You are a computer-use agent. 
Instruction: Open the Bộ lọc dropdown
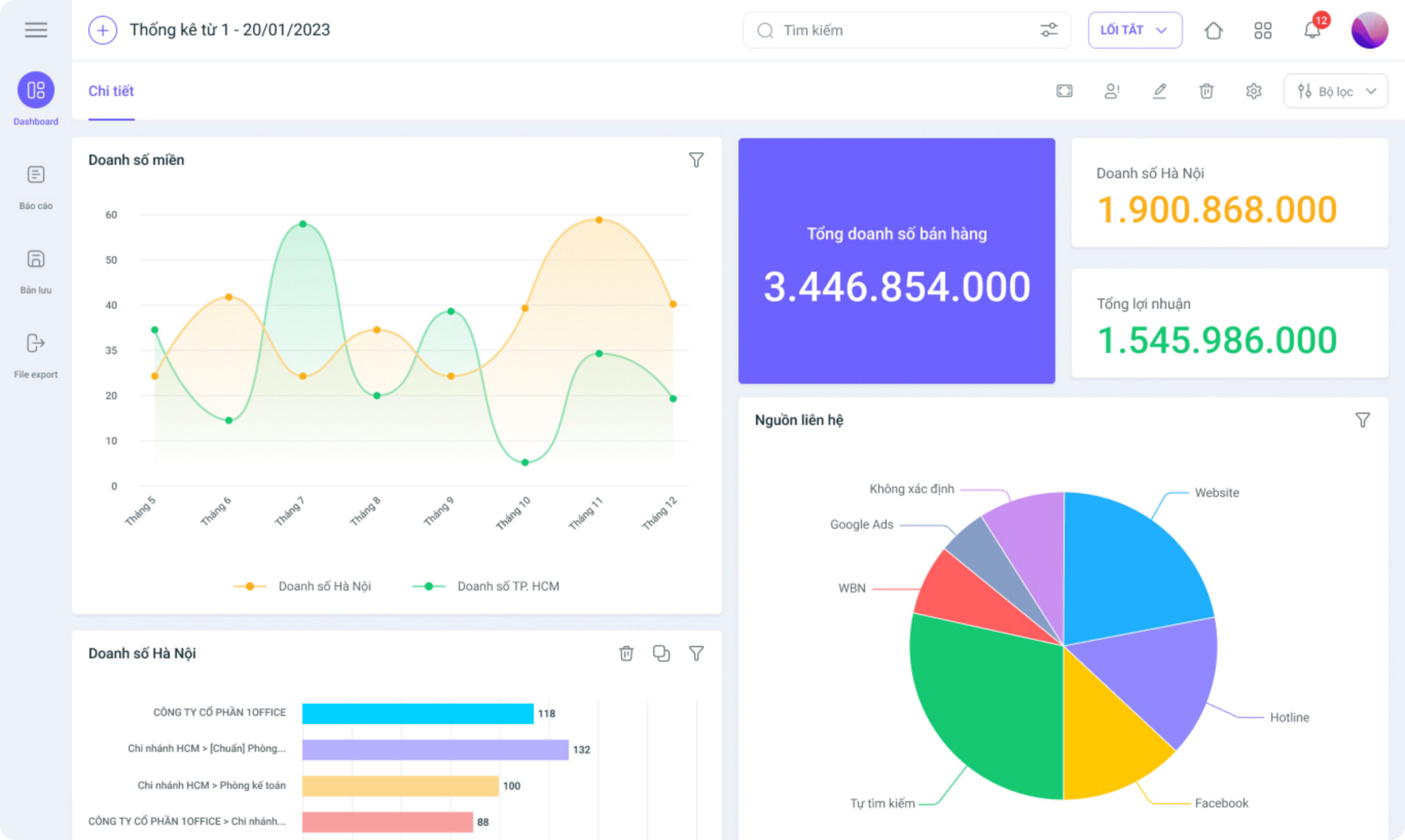coord(1335,91)
